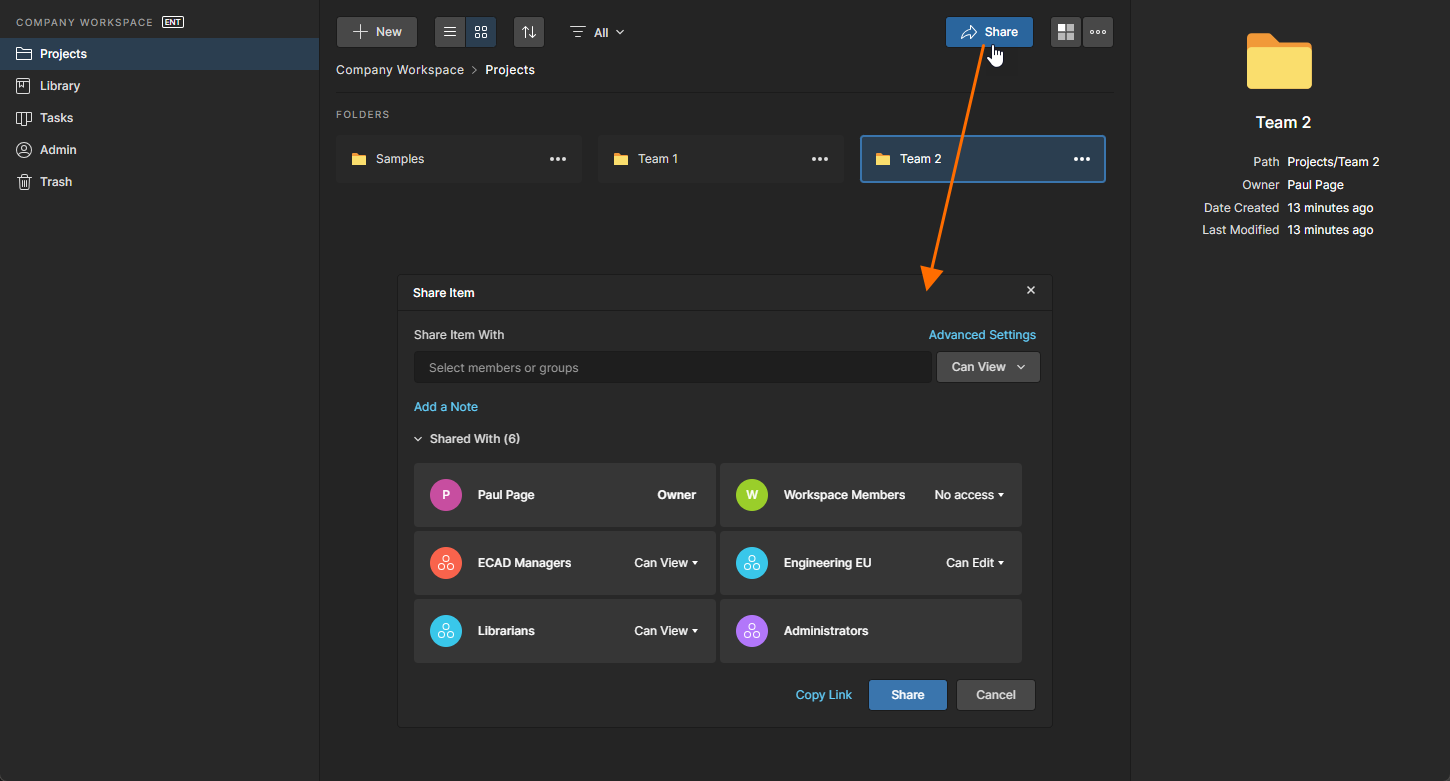The image size is (1450, 781).
Task: Open Samples folder options menu
Action: pos(558,159)
